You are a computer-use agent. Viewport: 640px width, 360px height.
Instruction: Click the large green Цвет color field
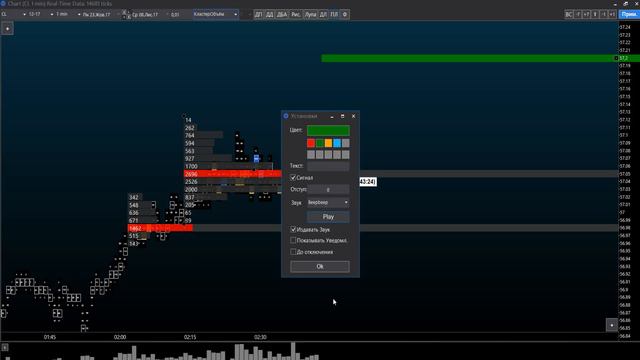click(x=328, y=131)
